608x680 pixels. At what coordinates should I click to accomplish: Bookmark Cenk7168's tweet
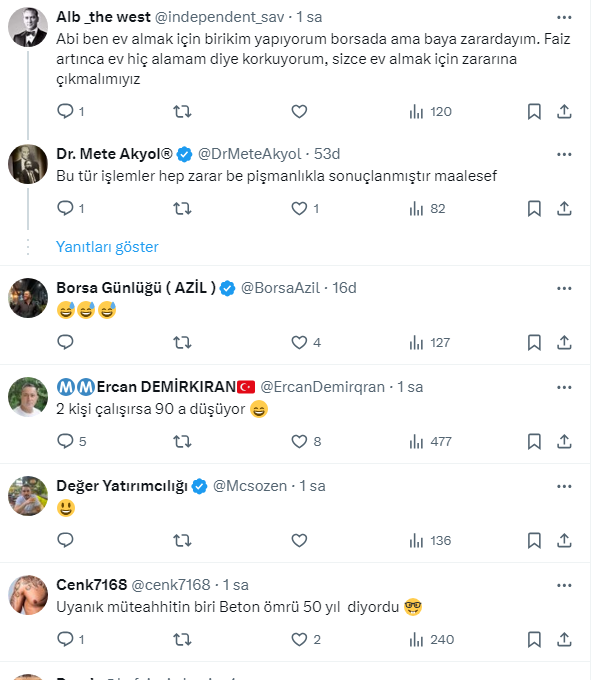[534, 638]
